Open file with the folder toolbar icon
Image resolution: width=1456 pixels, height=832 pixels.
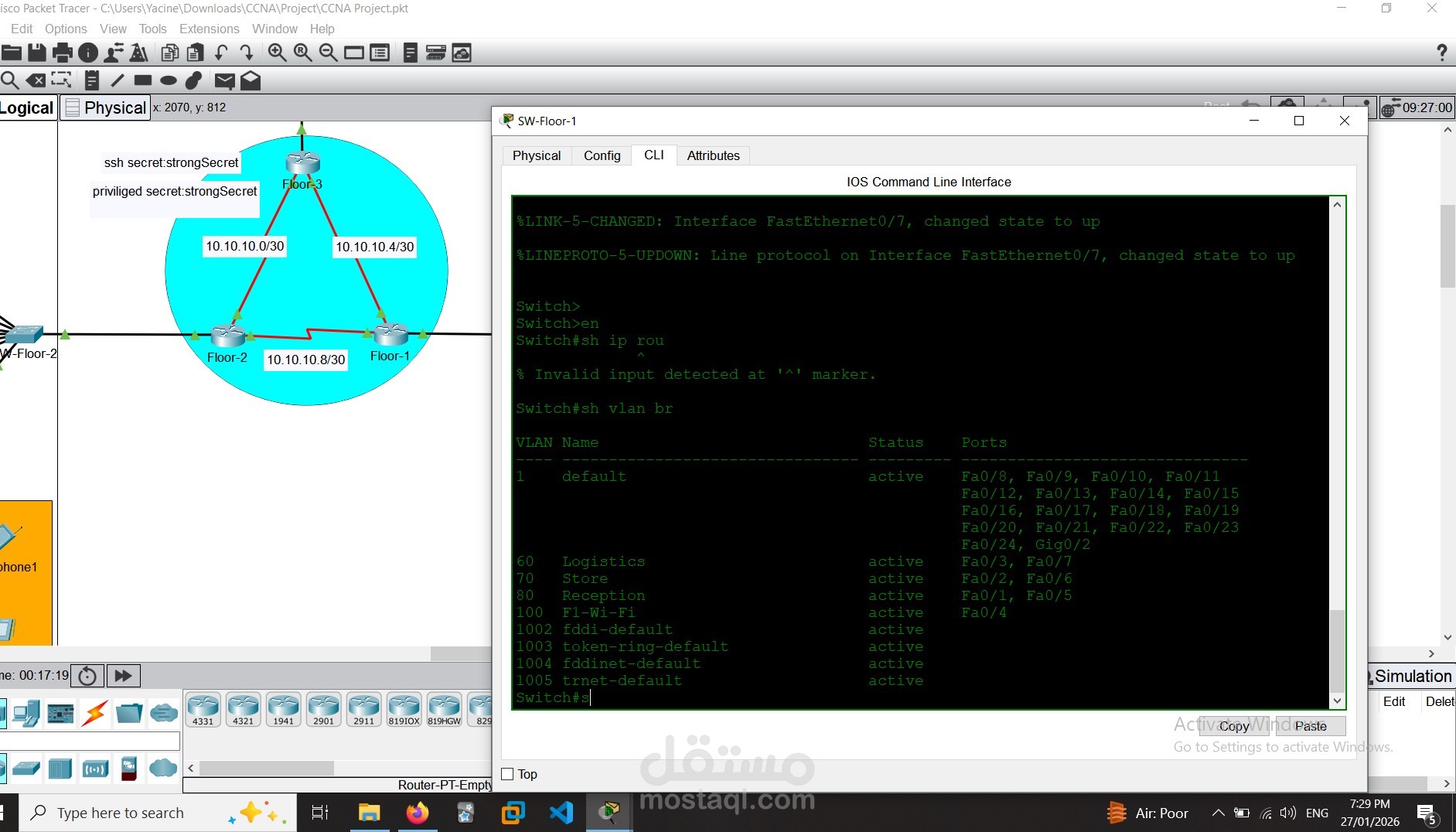coord(12,53)
